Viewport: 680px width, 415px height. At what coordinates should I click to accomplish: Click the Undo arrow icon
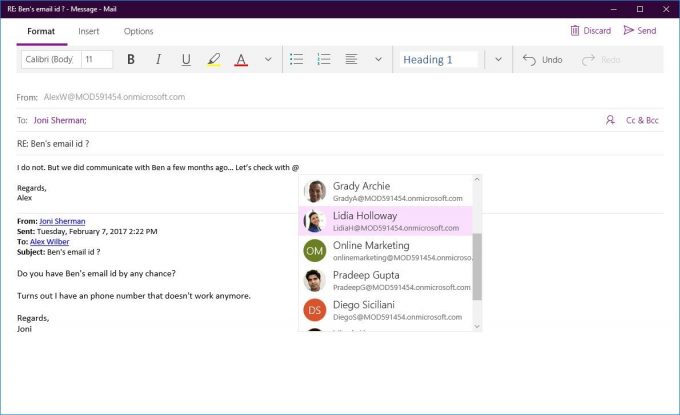click(529, 60)
